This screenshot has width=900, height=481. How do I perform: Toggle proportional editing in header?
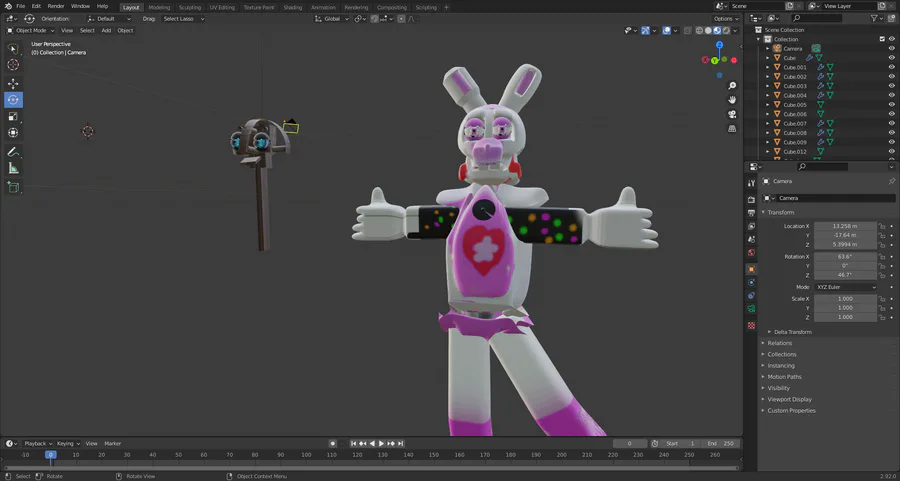[401, 19]
